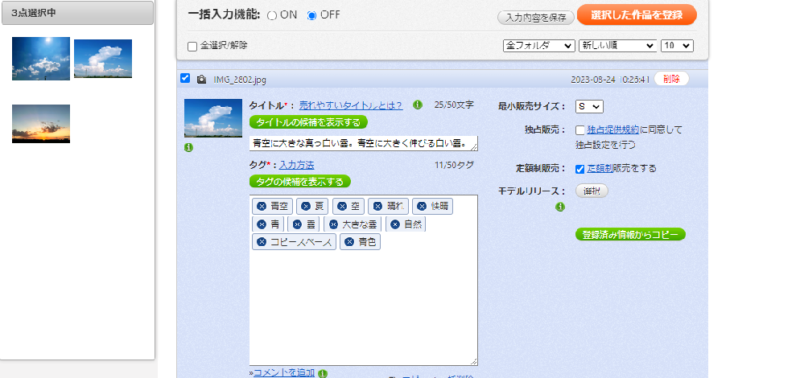Uncheck the 定額制販売をする checkbox
The height and width of the screenshot is (378, 800).
(580, 169)
